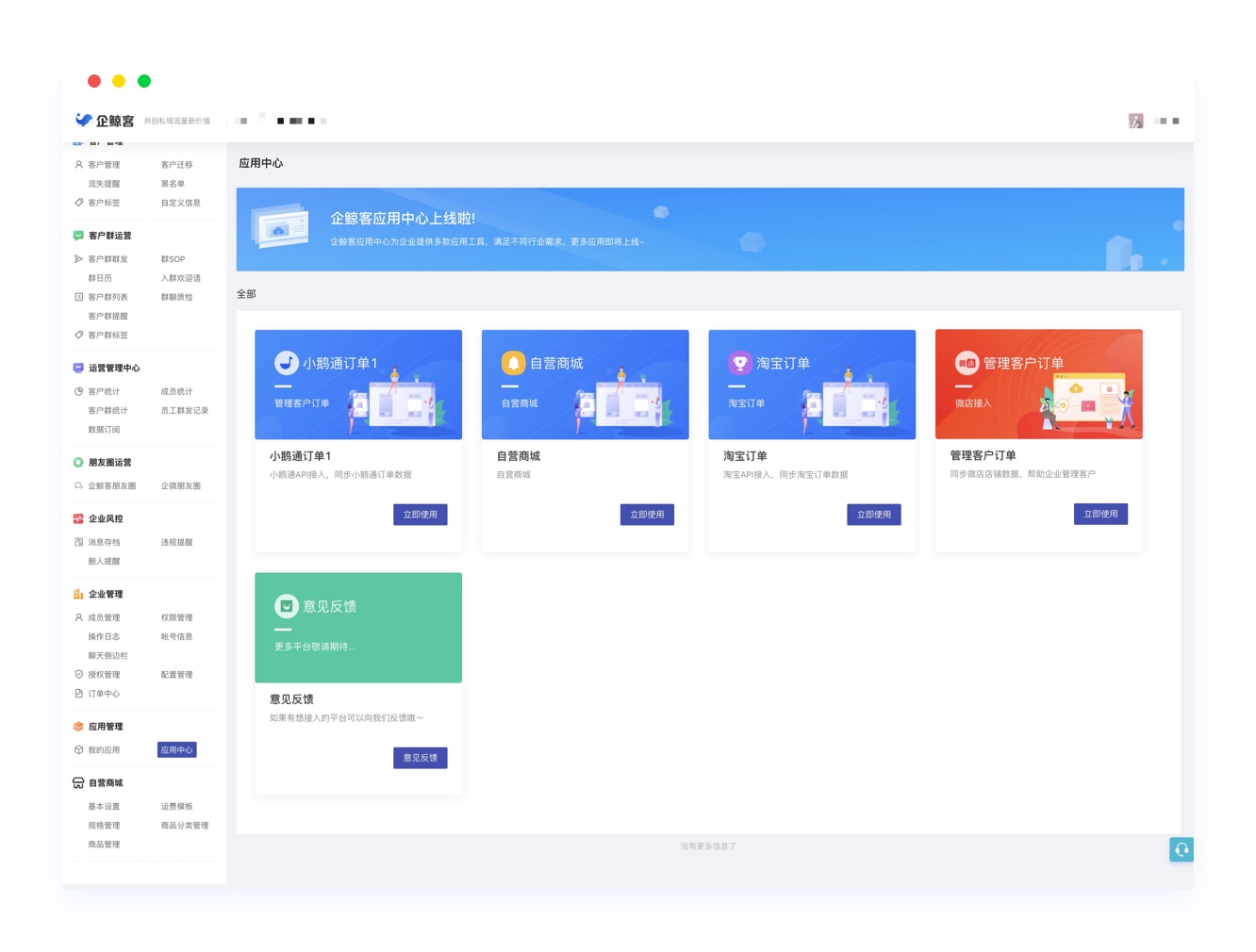Open the floating headset support icon

(x=1182, y=849)
